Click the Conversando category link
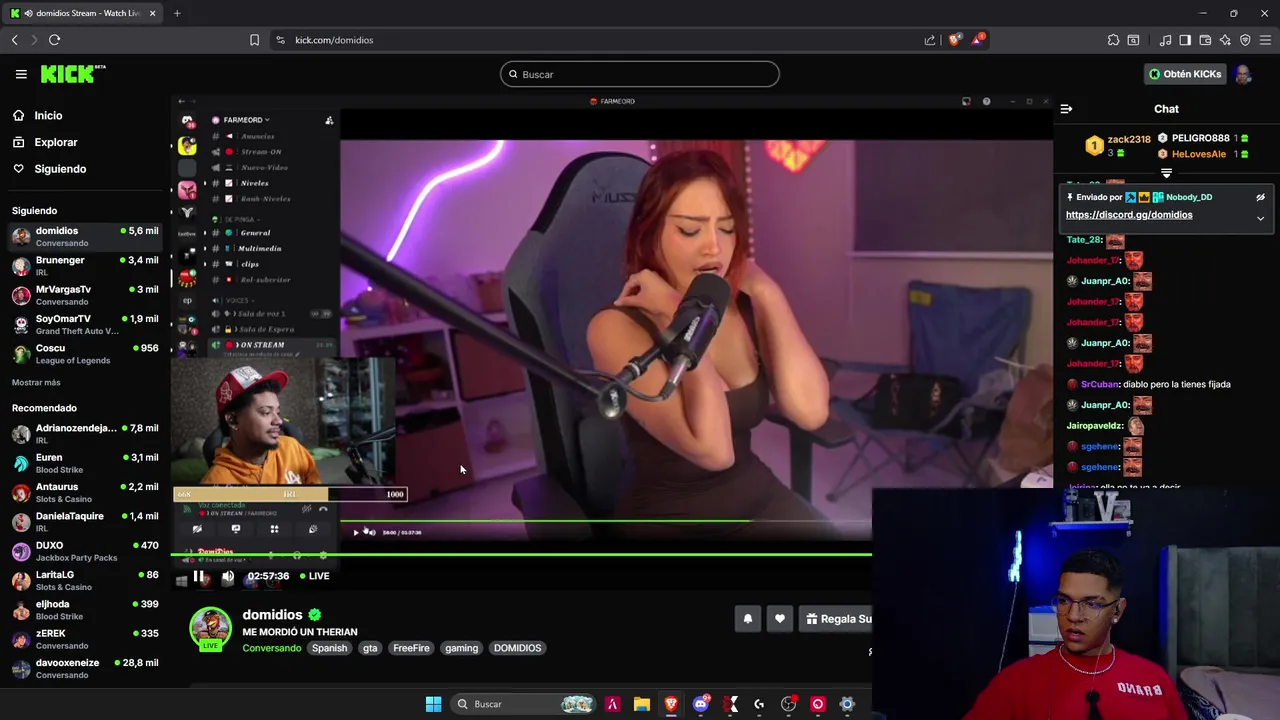 click(x=272, y=648)
